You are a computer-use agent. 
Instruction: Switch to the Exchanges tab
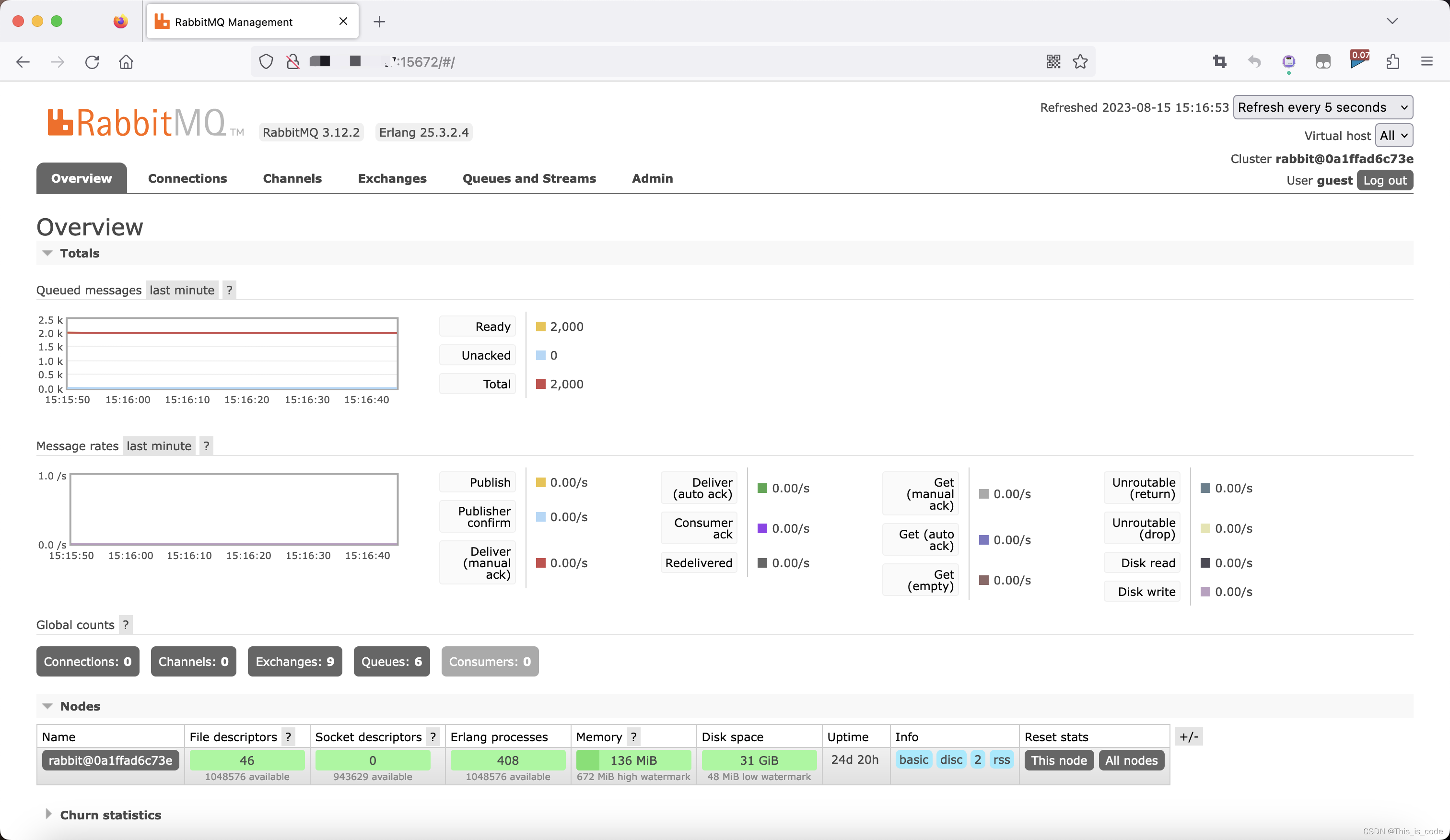click(392, 178)
